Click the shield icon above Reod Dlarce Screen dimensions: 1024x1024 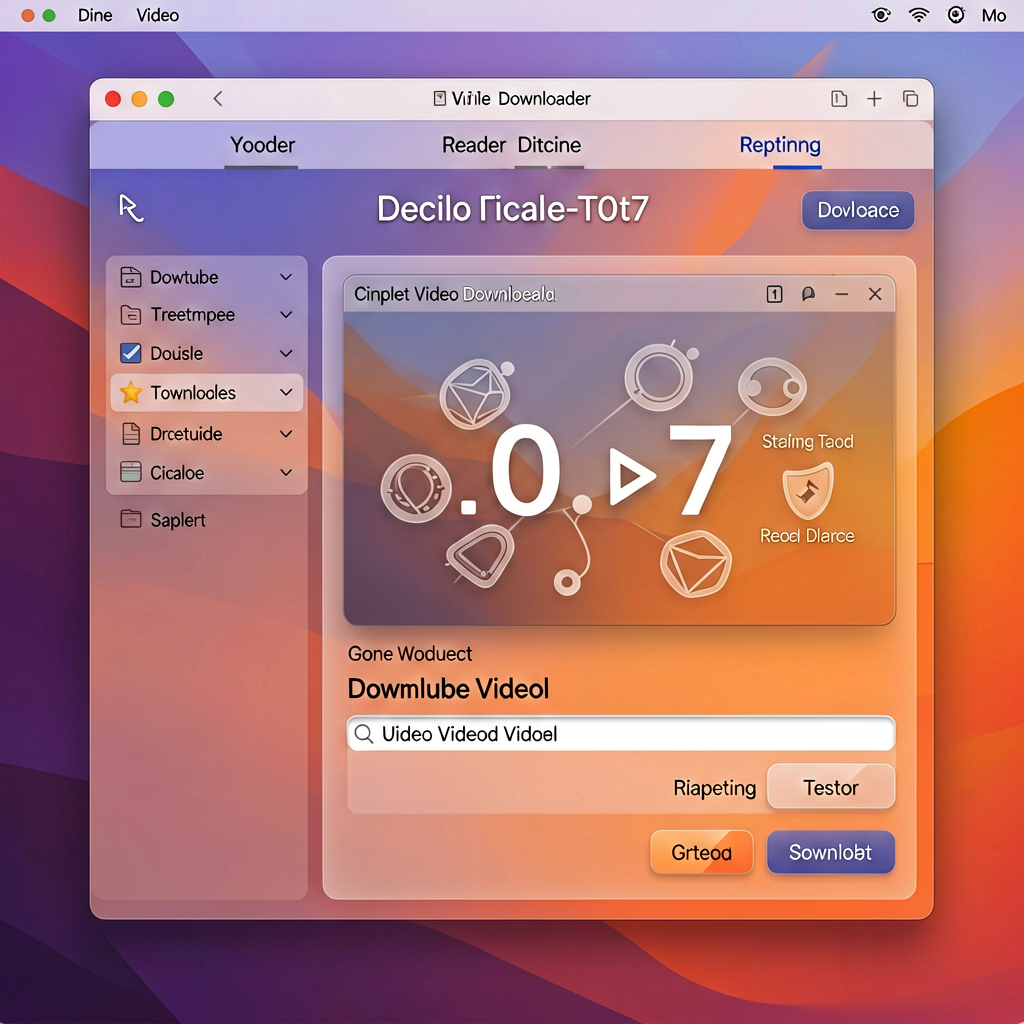coord(808,489)
